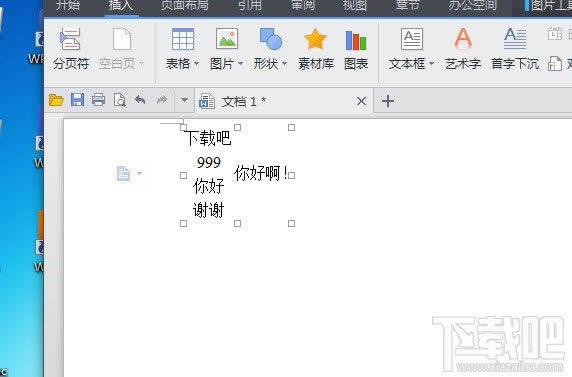Switch to the 引用 tab

pos(250,6)
